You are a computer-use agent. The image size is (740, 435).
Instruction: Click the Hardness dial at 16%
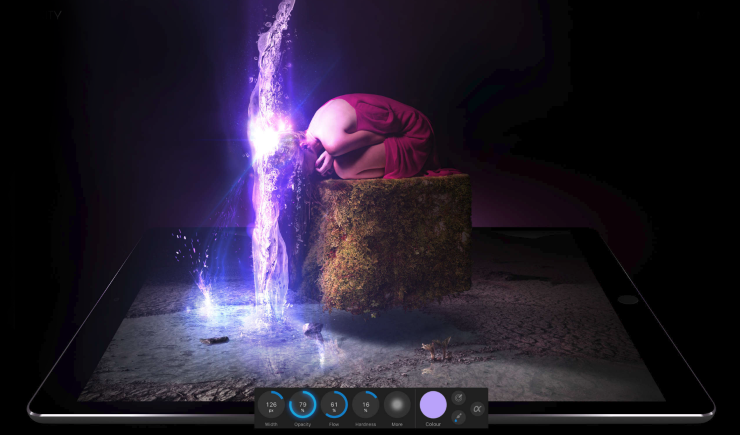pos(366,405)
